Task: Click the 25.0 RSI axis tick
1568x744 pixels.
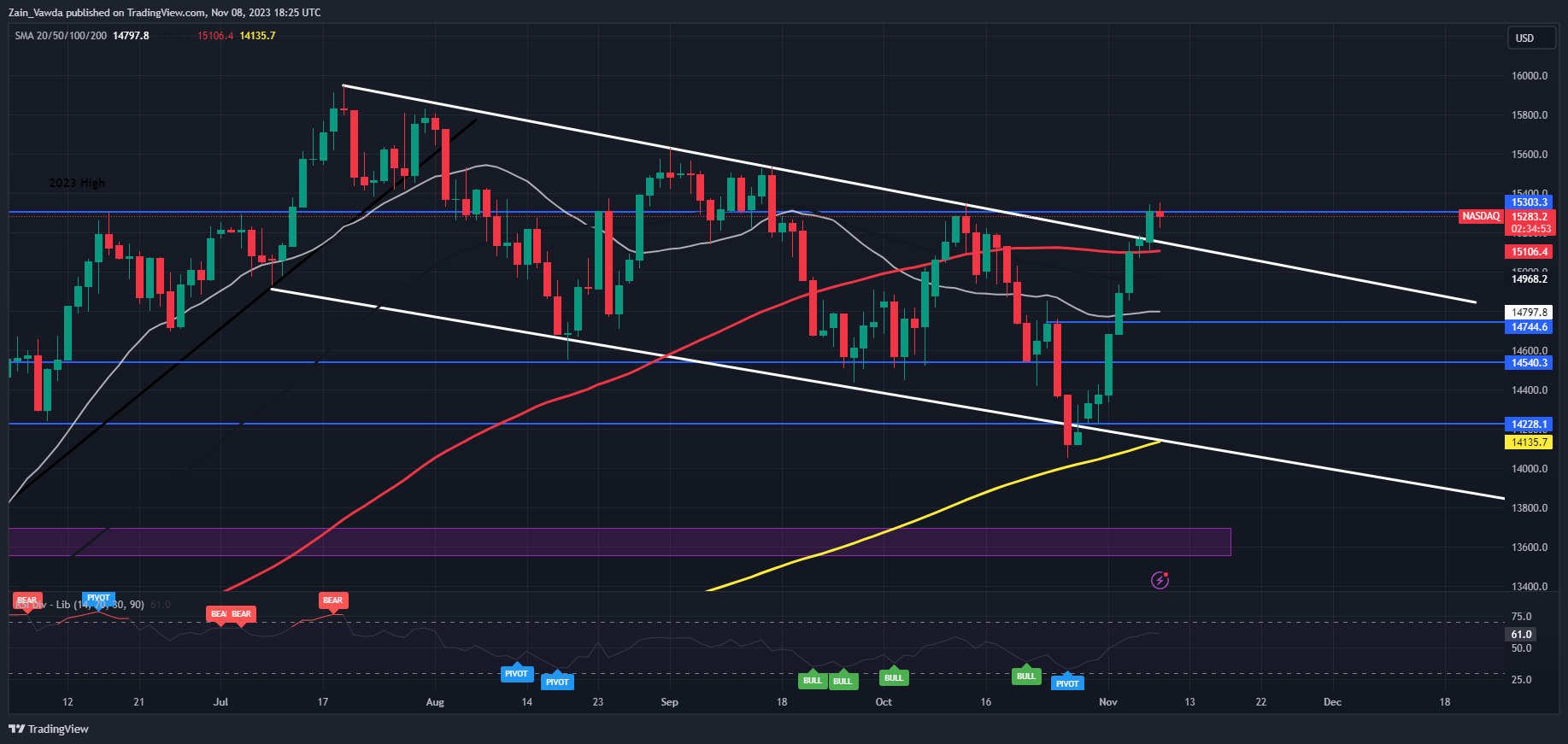Action: 1521,680
